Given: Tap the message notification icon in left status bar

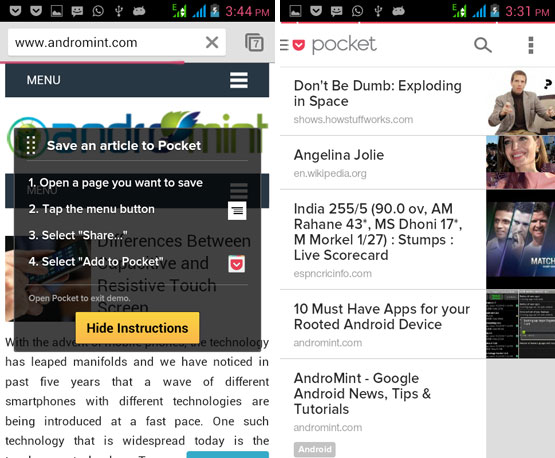Looking at the screenshot, I should click(77, 11).
